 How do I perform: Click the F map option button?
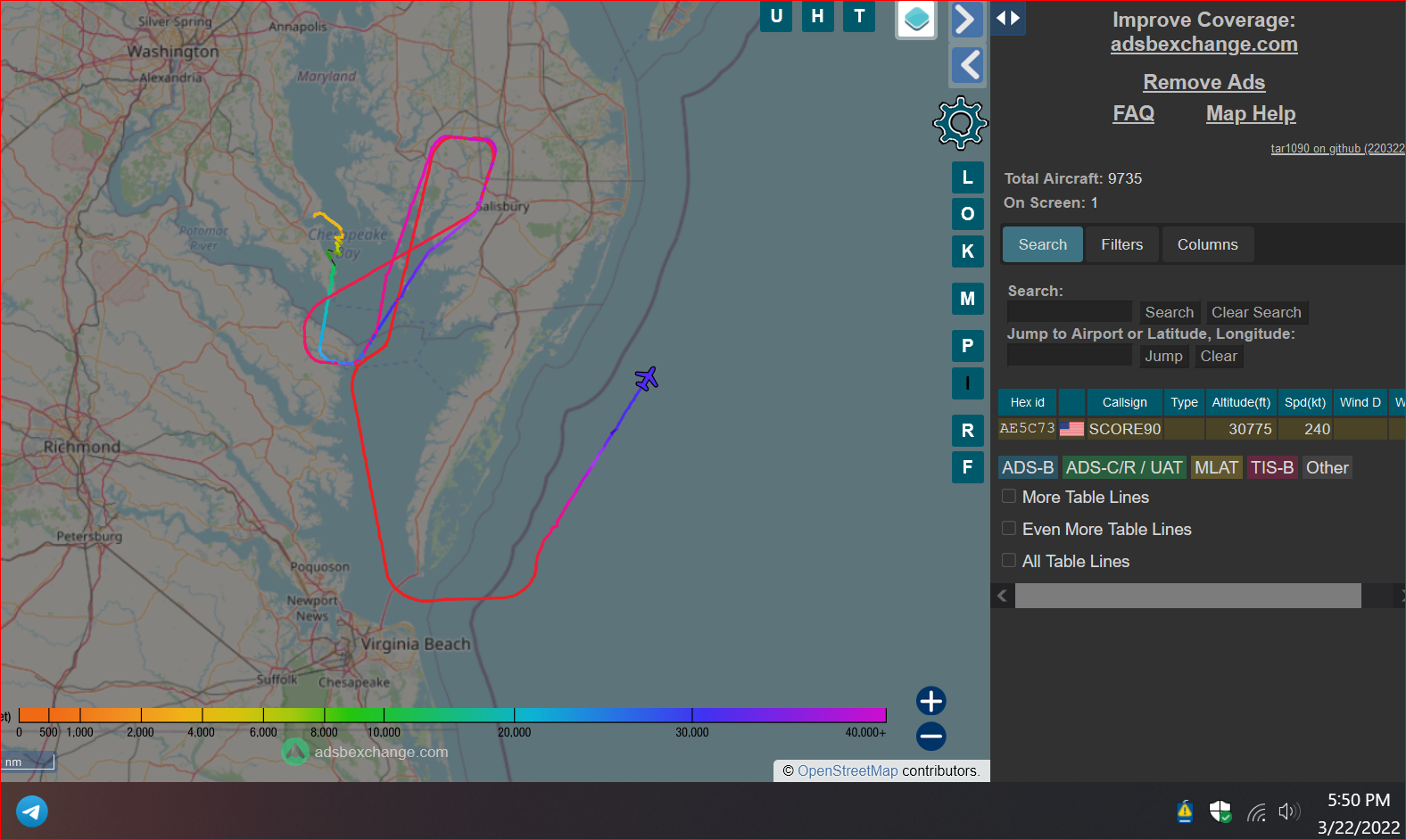click(x=968, y=466)
